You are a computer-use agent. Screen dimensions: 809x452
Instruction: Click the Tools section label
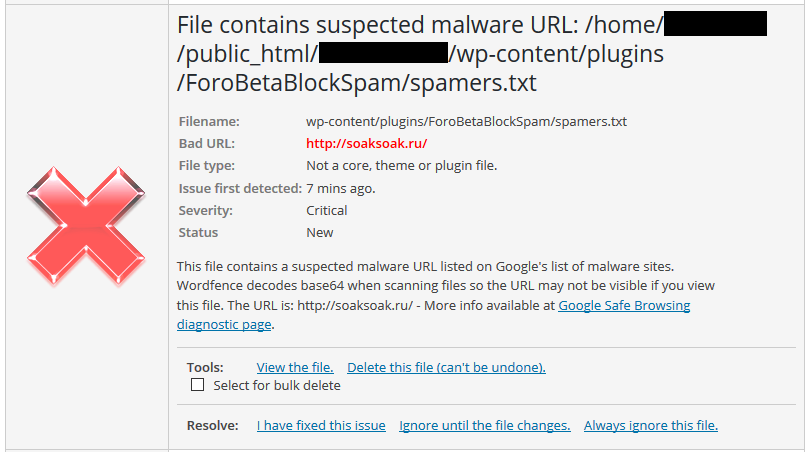[x=205, y=367]
